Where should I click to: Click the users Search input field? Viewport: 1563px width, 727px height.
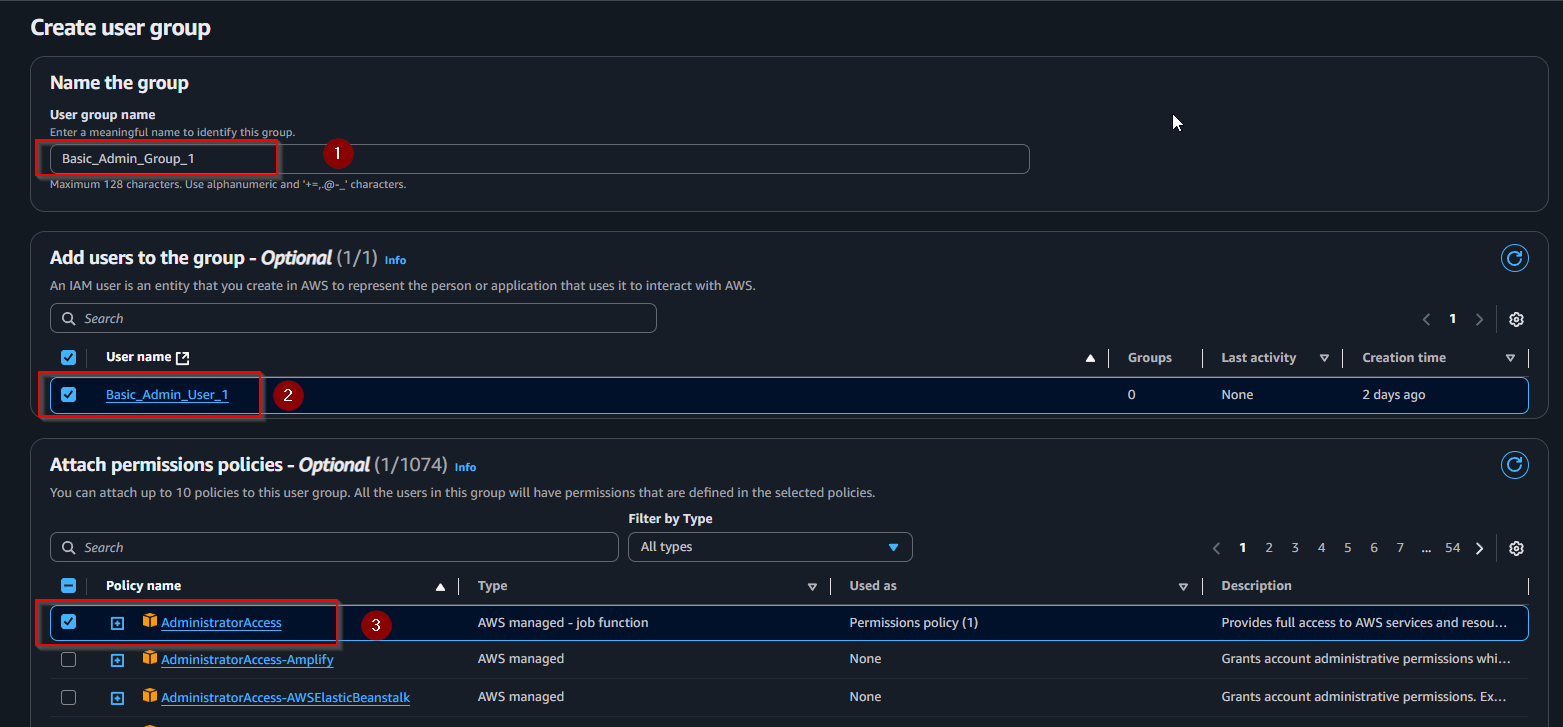tap(353, 318)
